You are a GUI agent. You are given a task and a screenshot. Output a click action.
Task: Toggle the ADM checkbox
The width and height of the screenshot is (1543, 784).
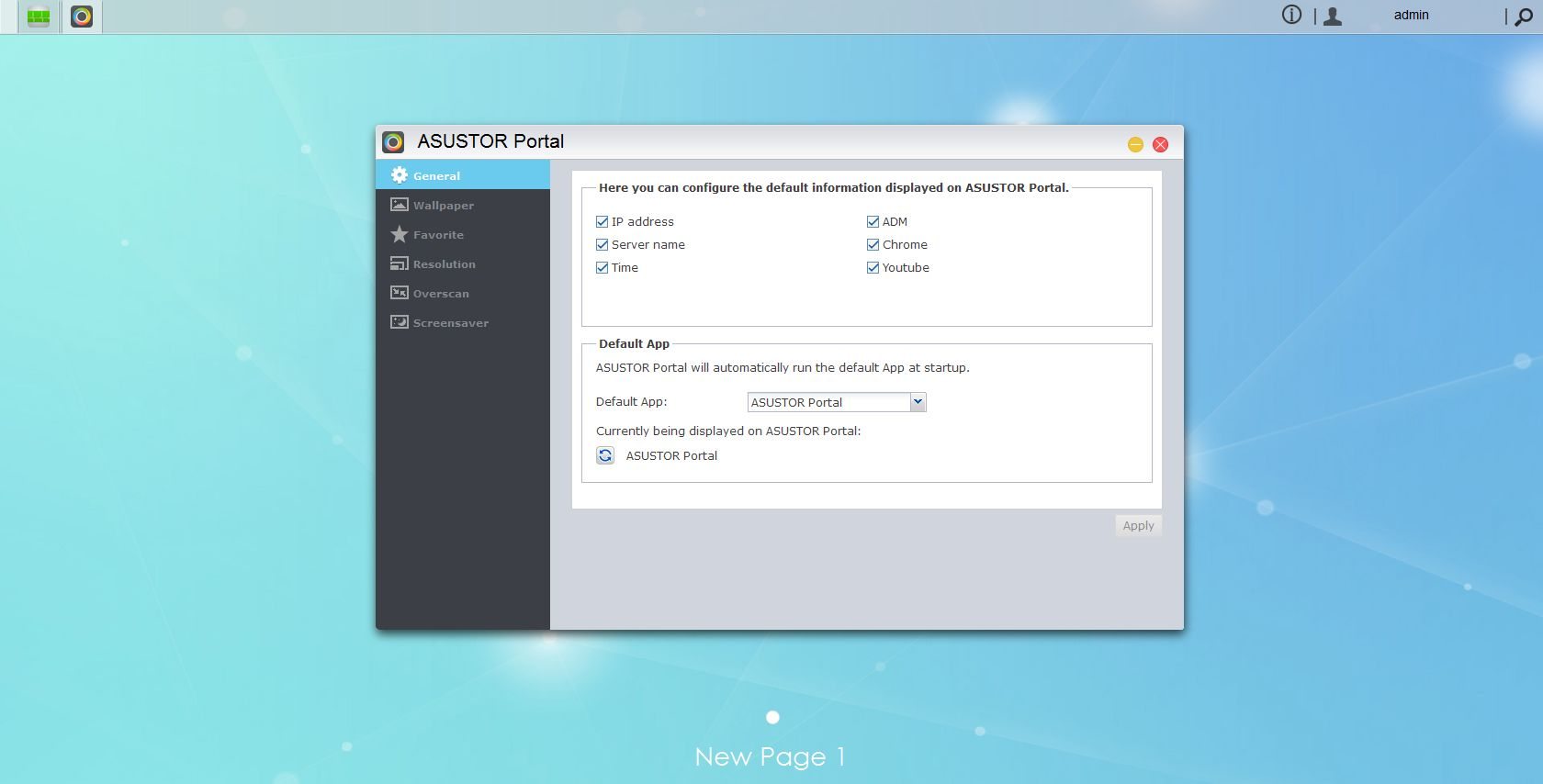(873, 221)
